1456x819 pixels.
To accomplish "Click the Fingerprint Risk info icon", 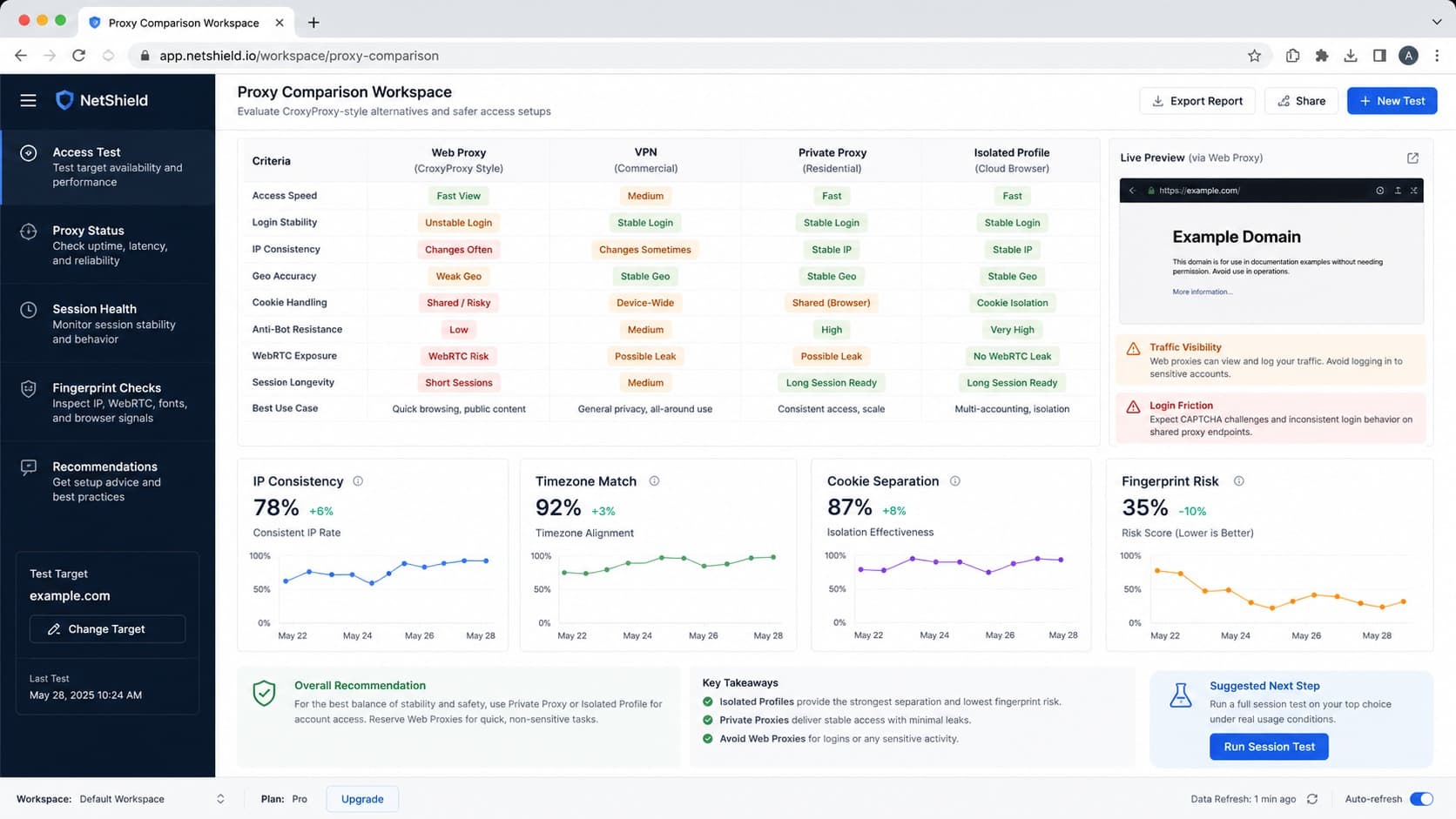I will coord(1238,481).
